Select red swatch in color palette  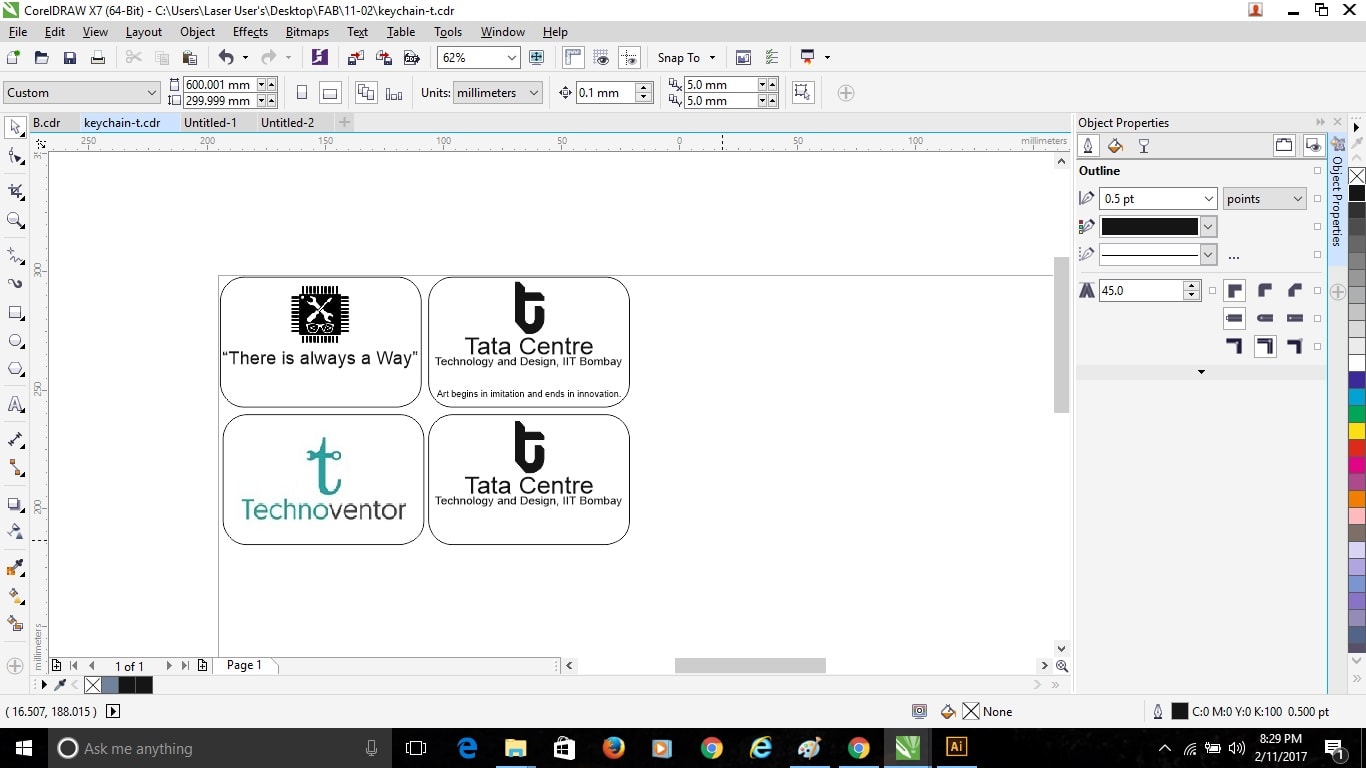(x=1357, y=448)
